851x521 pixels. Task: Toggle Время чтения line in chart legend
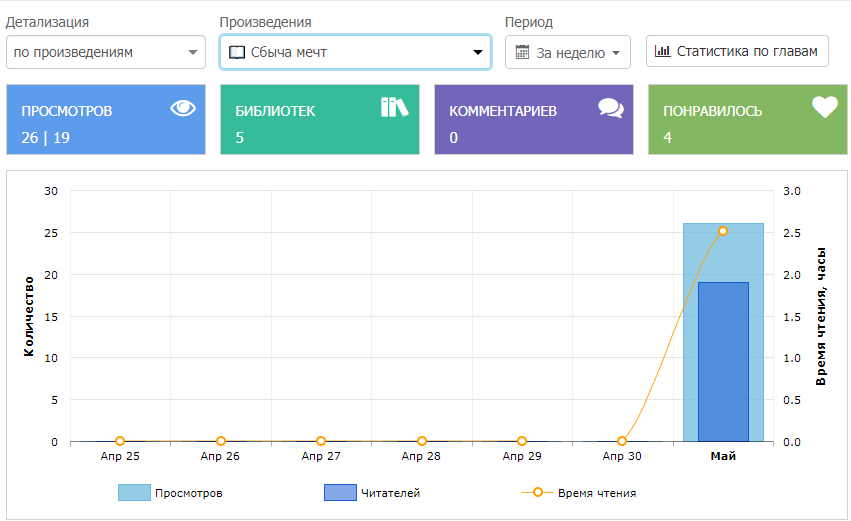578,493
